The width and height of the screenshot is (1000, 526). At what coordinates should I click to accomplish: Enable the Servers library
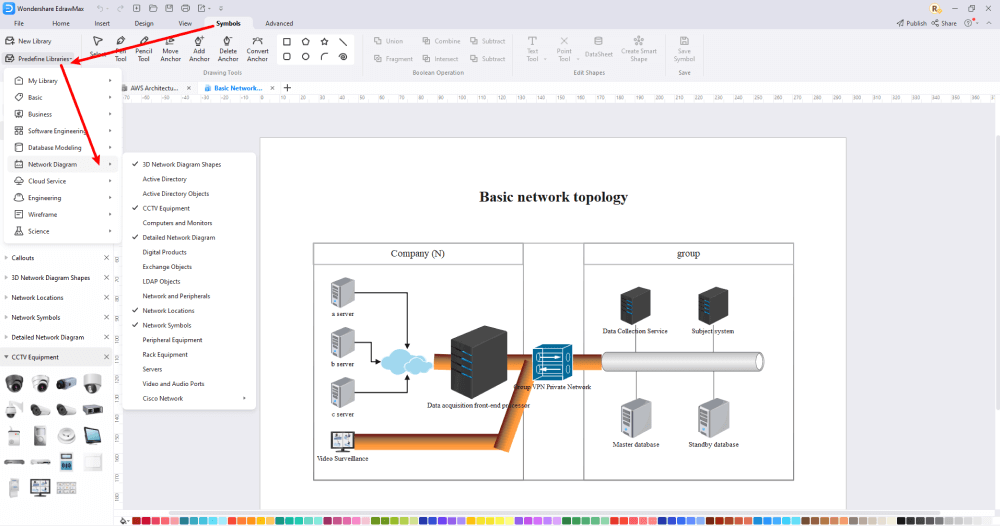[x=152, y=369]
